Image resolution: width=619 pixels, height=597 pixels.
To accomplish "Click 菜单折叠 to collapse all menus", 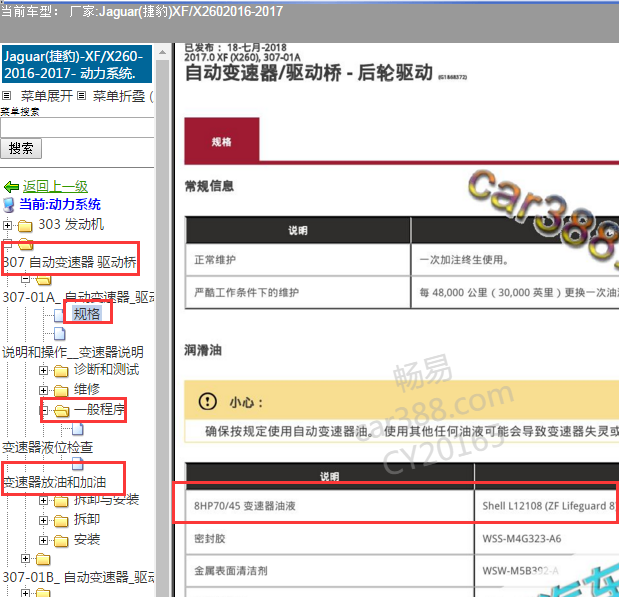I will point(119,96).
